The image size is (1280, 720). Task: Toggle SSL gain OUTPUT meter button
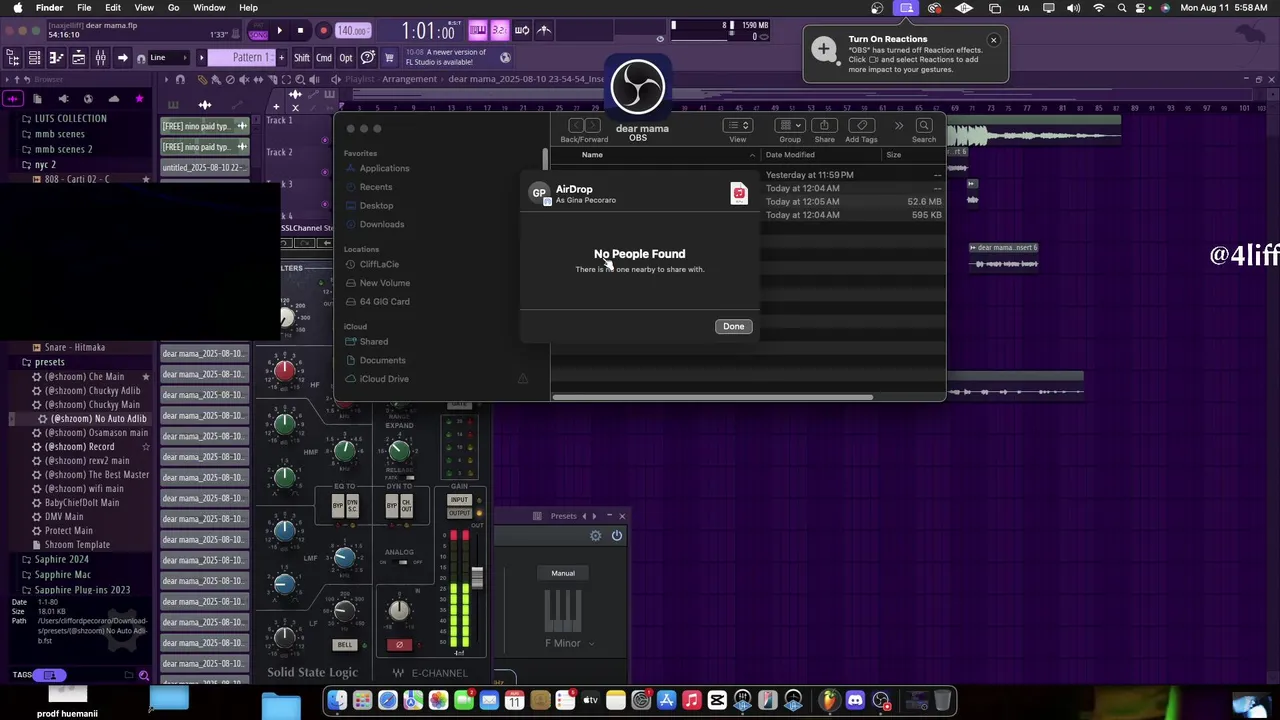(x=459, y=513)
